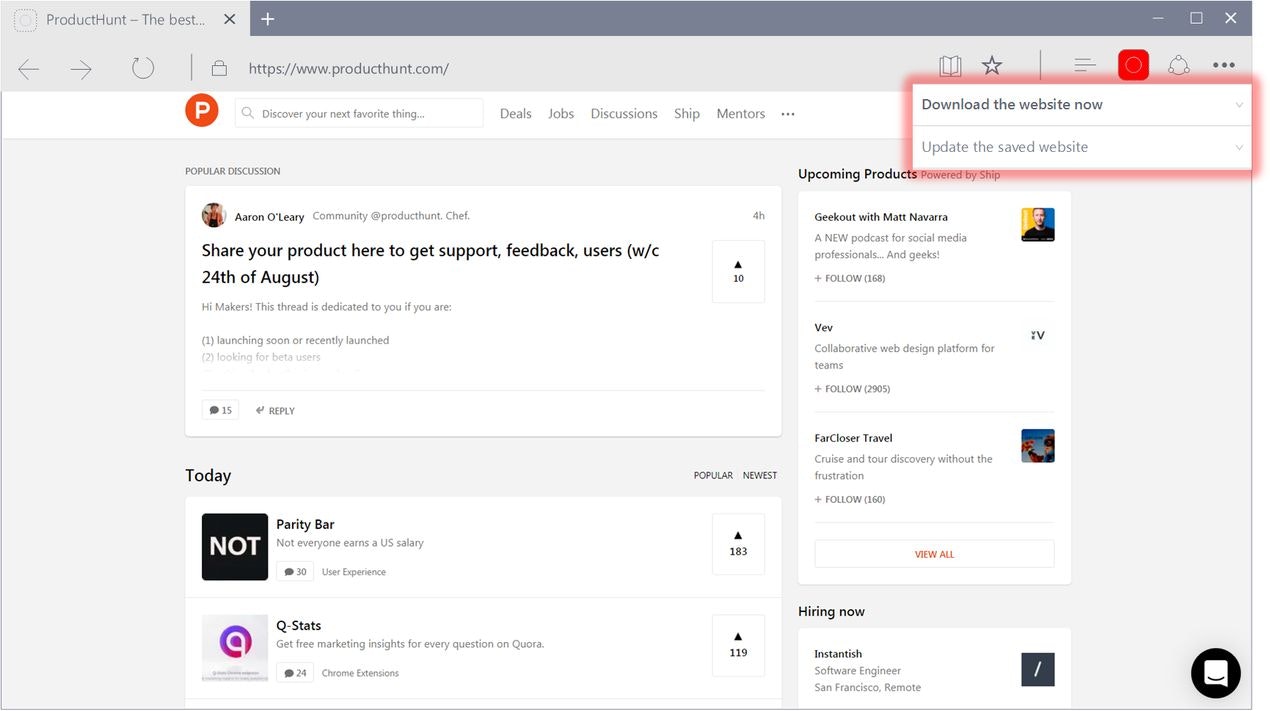Add page to favorites with star icon
Image resolution: width=1270 pixels, height=711 pixels.
[x=992, y=66]
